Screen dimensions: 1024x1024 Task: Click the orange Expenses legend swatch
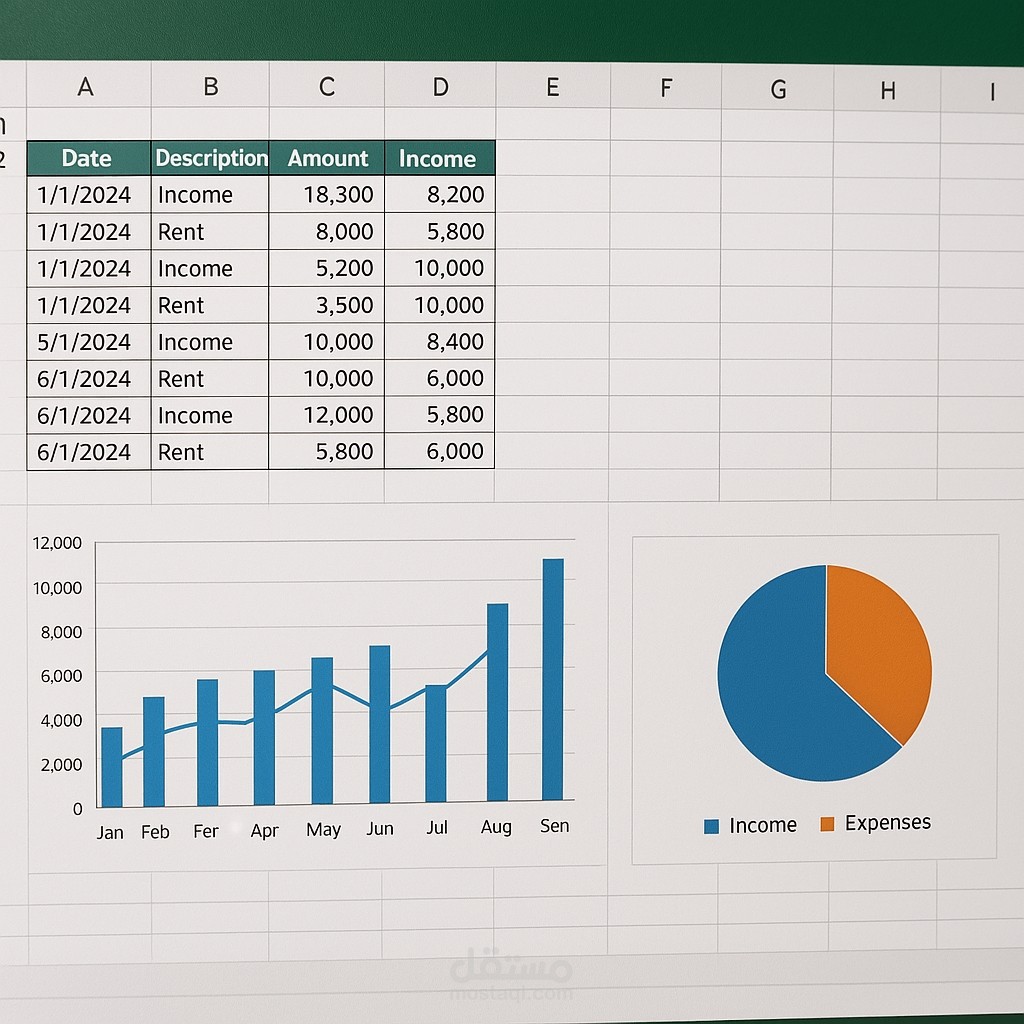point(827,824)
